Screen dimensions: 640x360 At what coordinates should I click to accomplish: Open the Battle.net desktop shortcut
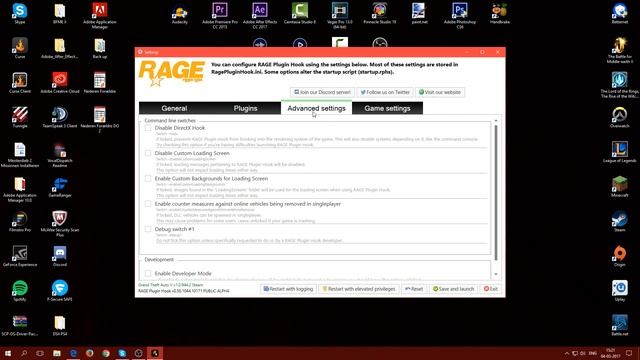pos(620,325)
